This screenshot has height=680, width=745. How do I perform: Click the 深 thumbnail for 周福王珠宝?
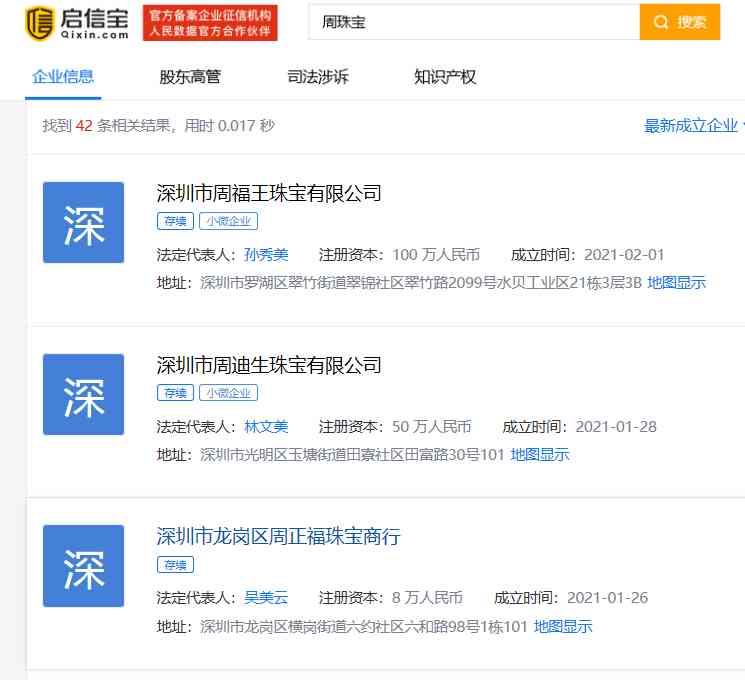click(83, 223)
